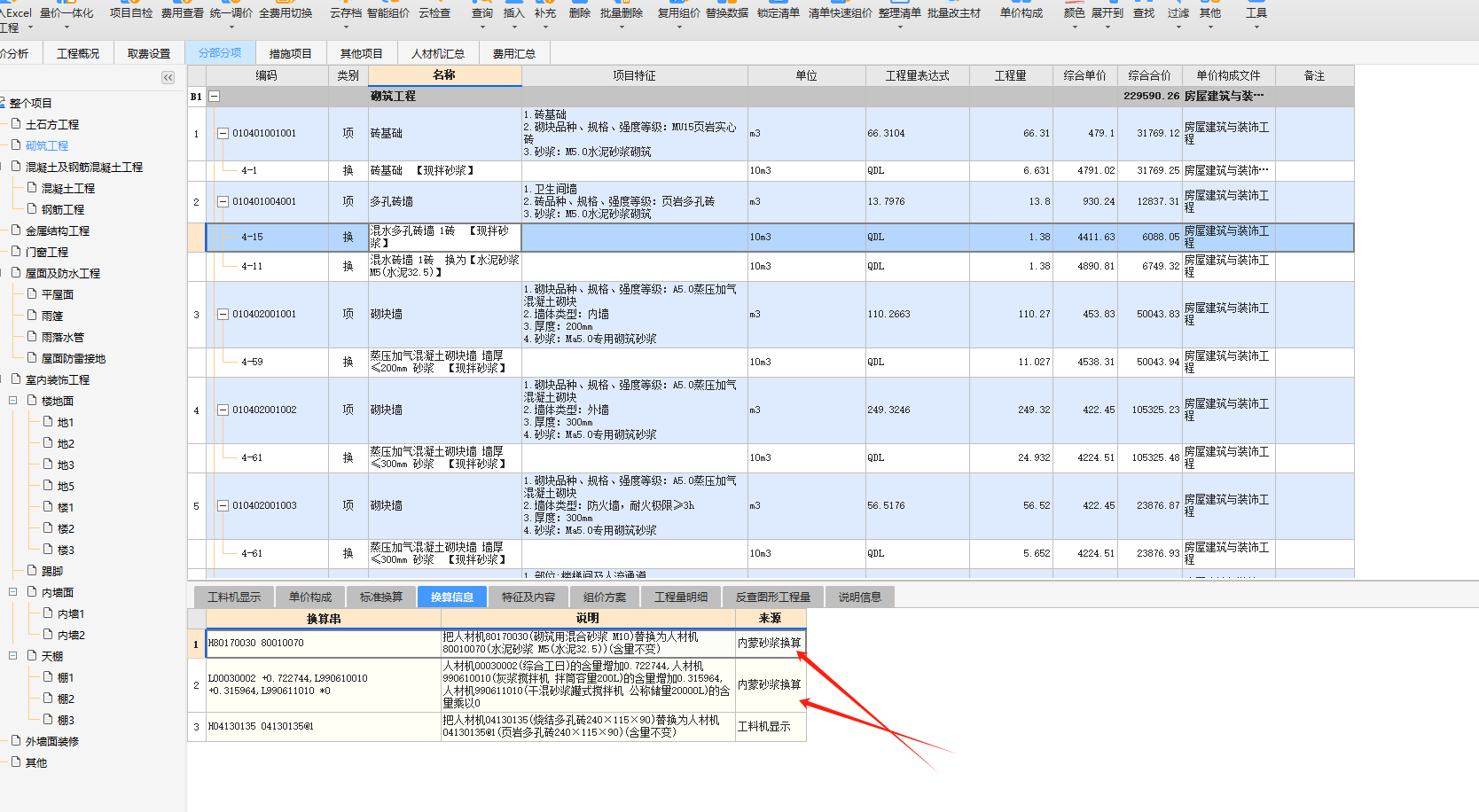
Task: Select 混凝土及钢筋混凝土工程 tree node
Action: pos(84,167)
